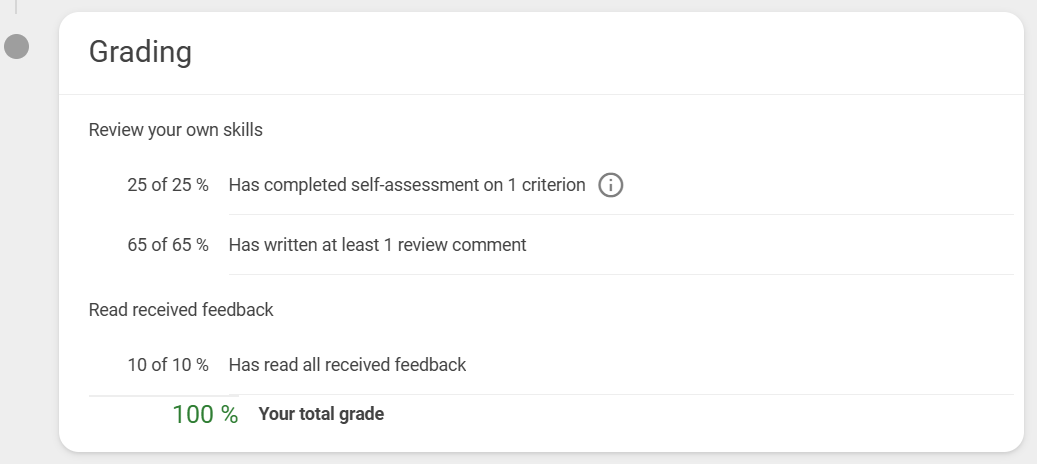Select Has read all received feedback row
This screenshot has height=464, width=1037.
(x=550, y=365)
